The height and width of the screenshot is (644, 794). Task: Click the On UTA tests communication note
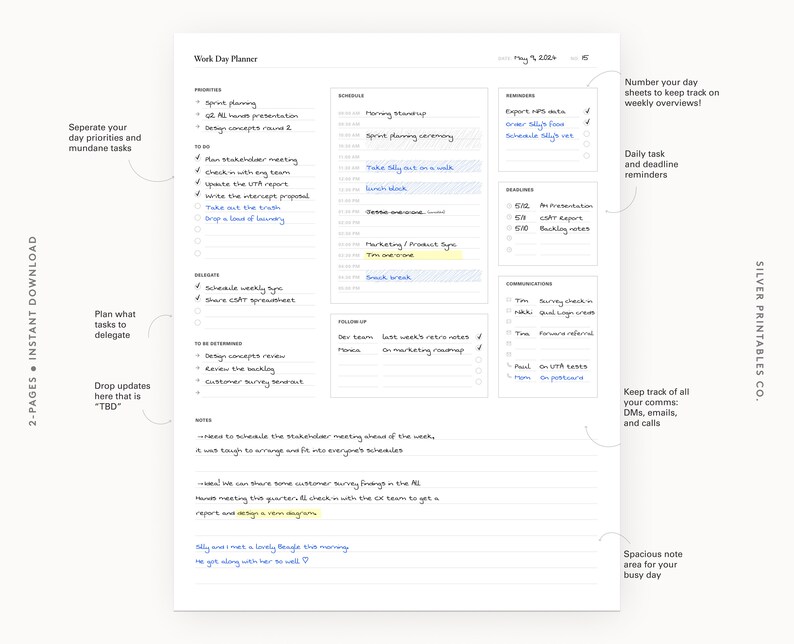563,366
